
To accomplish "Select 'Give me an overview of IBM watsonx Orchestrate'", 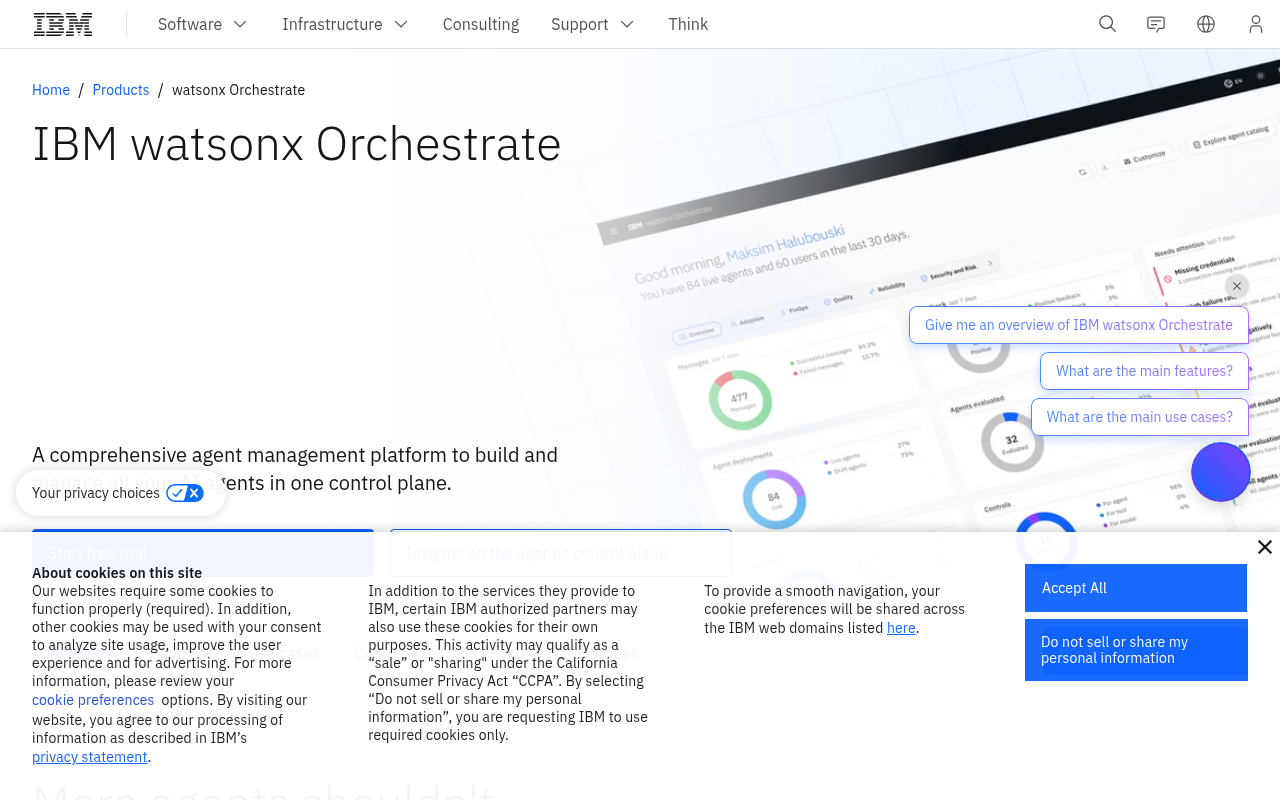I will (1079, 325).
